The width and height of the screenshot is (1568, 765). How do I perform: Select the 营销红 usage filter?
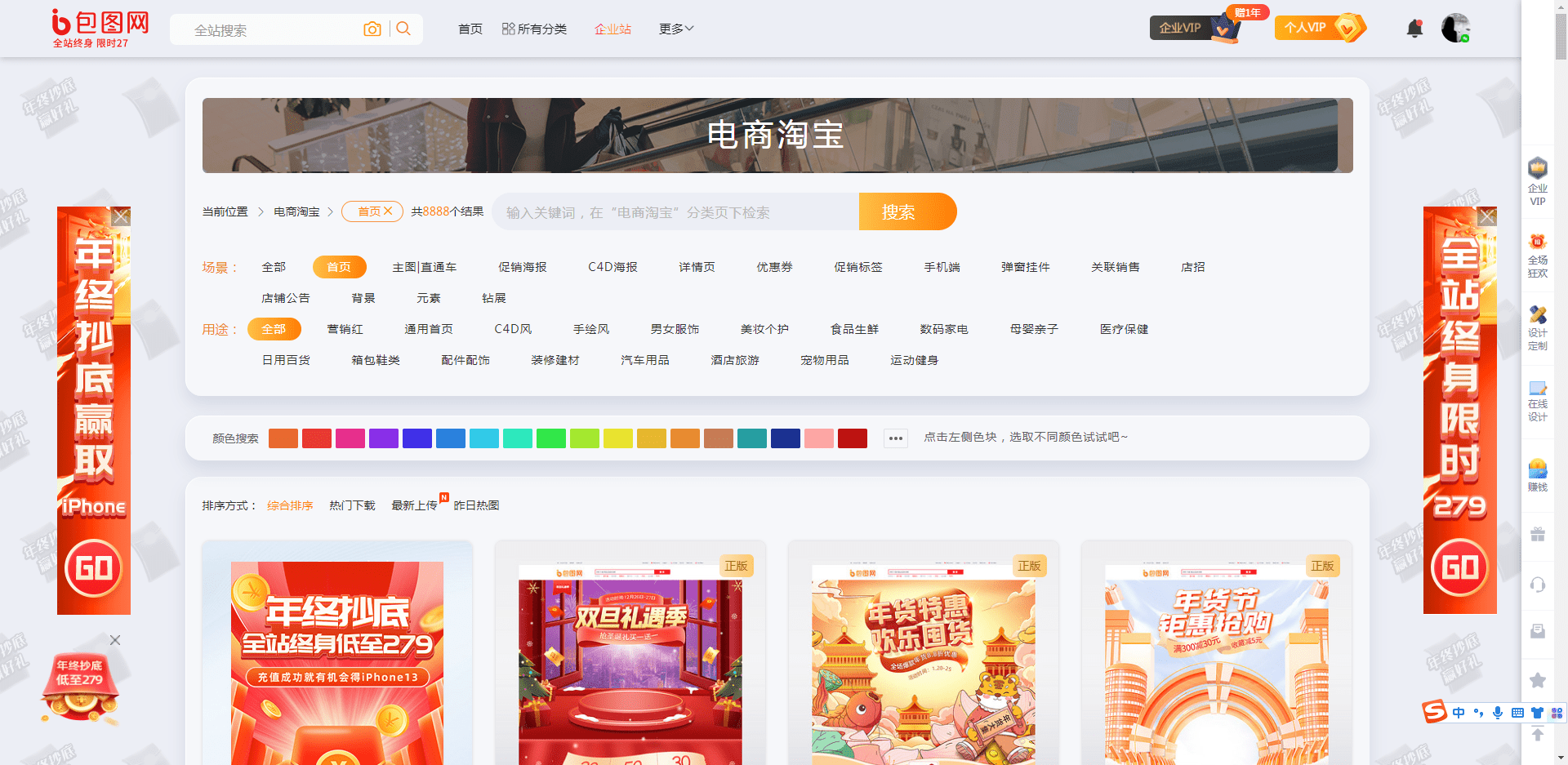pyautogui.click(x=345, y=329)
